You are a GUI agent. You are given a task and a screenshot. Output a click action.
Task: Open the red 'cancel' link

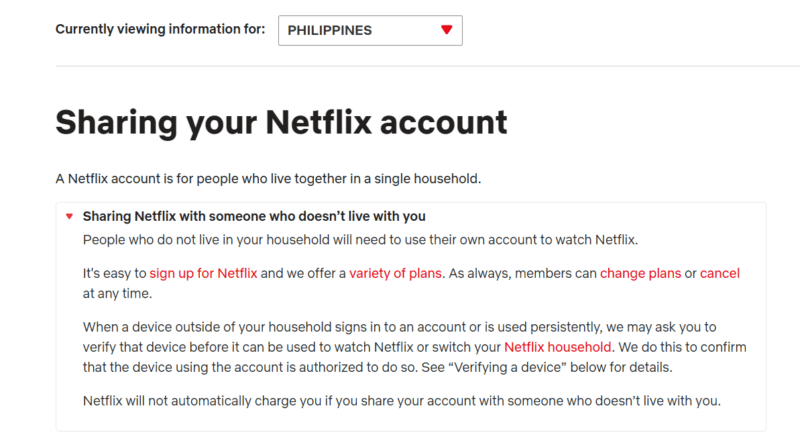pos(719,273)
